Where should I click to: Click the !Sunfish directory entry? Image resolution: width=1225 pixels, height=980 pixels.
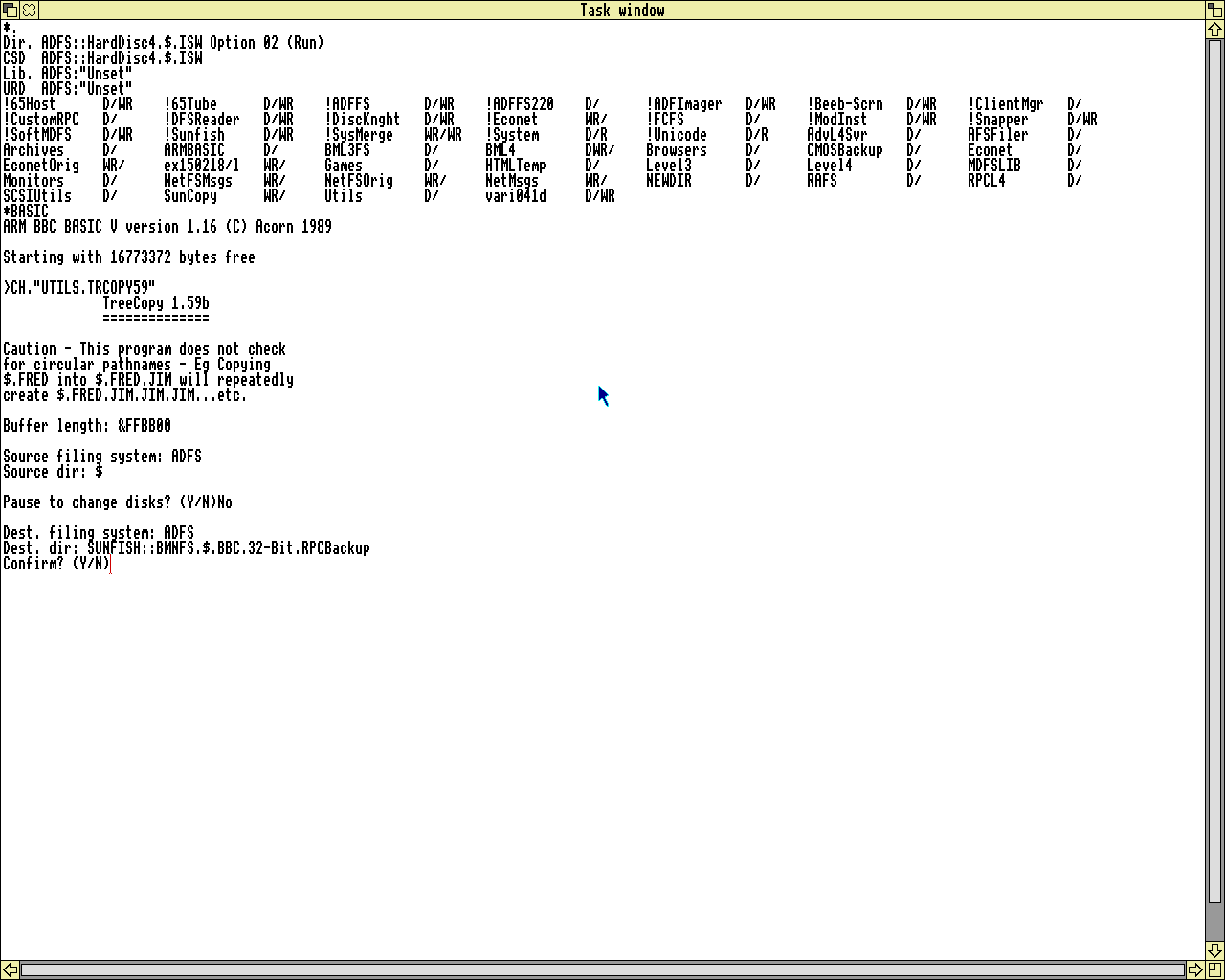[x=194, y=135]
